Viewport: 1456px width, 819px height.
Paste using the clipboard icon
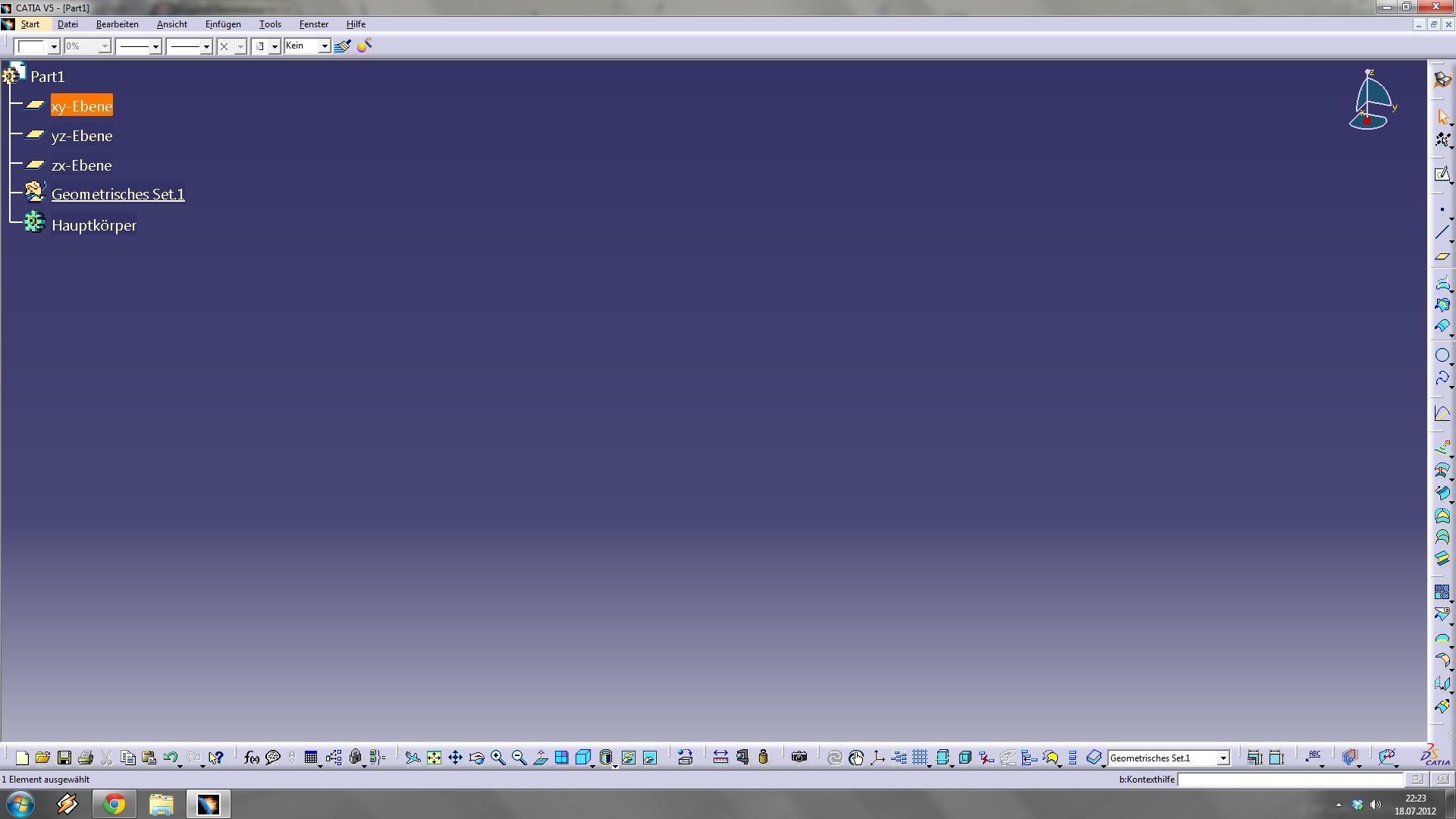pos(149,758)
